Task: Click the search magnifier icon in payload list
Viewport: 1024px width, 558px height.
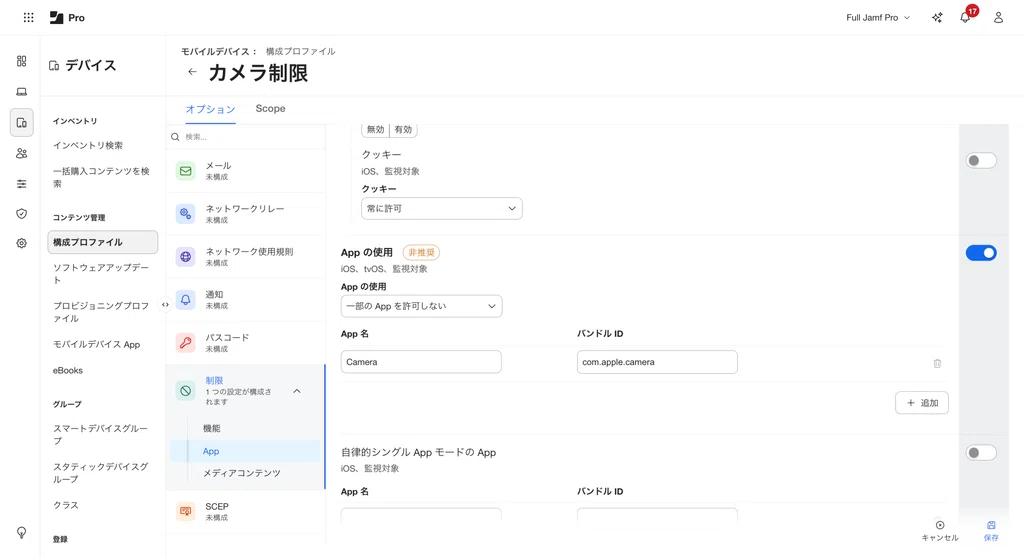Action: [175, 137]
